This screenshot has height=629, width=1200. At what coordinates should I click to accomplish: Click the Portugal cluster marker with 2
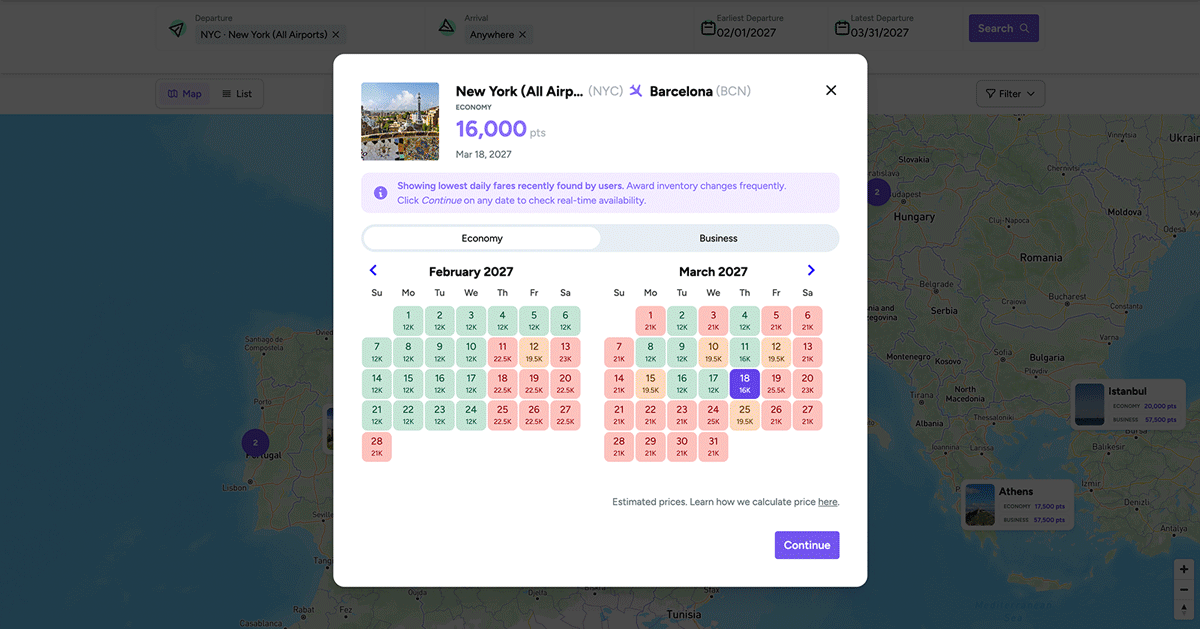pos(255,442)
